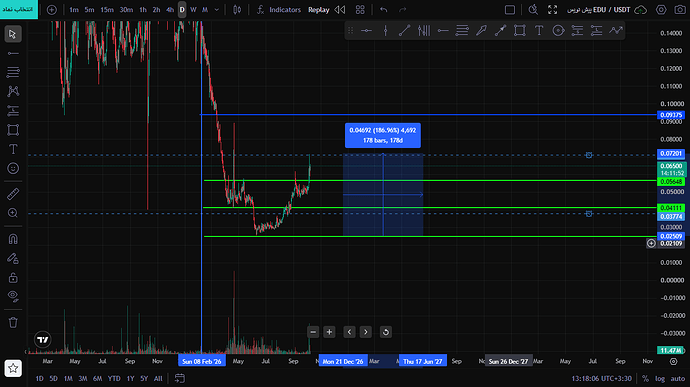
Task: Open chart patterns tool in left sidebar
Action: tap(13, 91)
